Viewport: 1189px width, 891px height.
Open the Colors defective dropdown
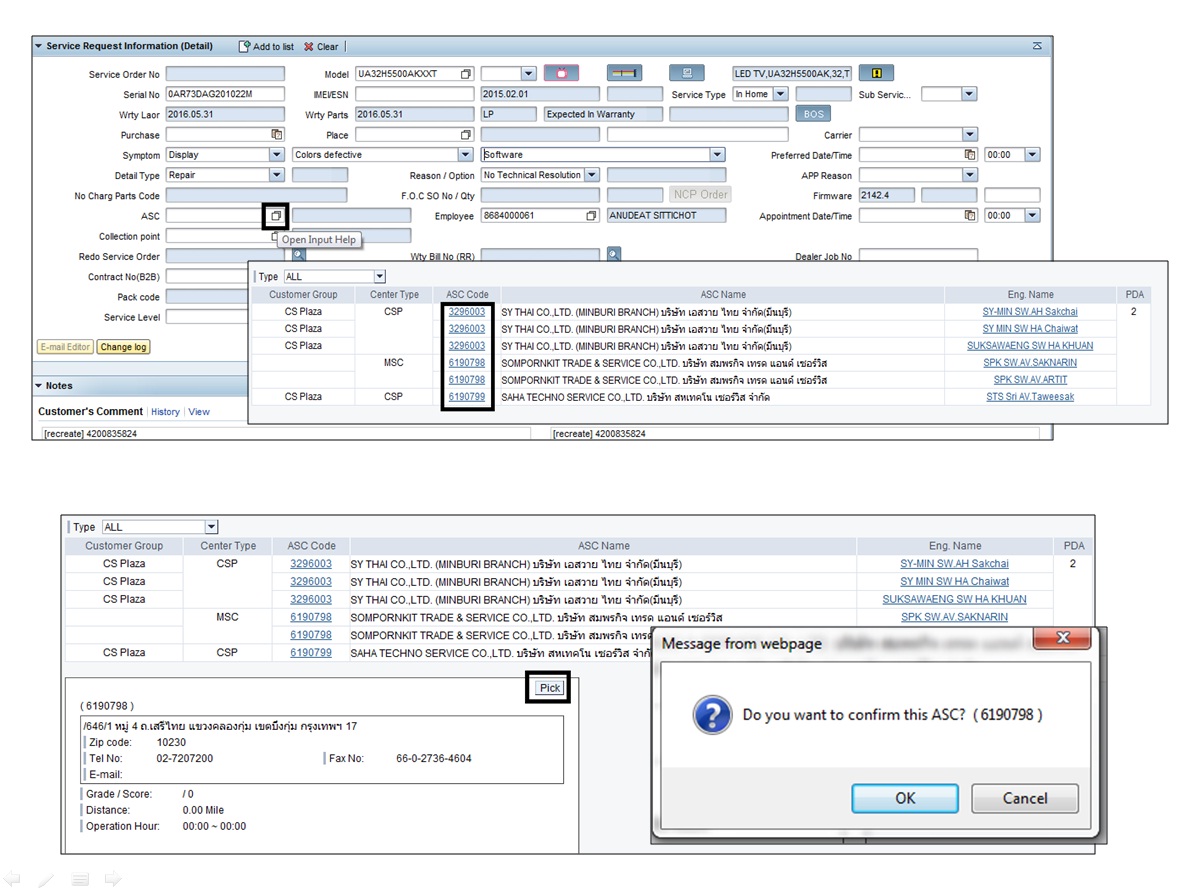(466, 155)
